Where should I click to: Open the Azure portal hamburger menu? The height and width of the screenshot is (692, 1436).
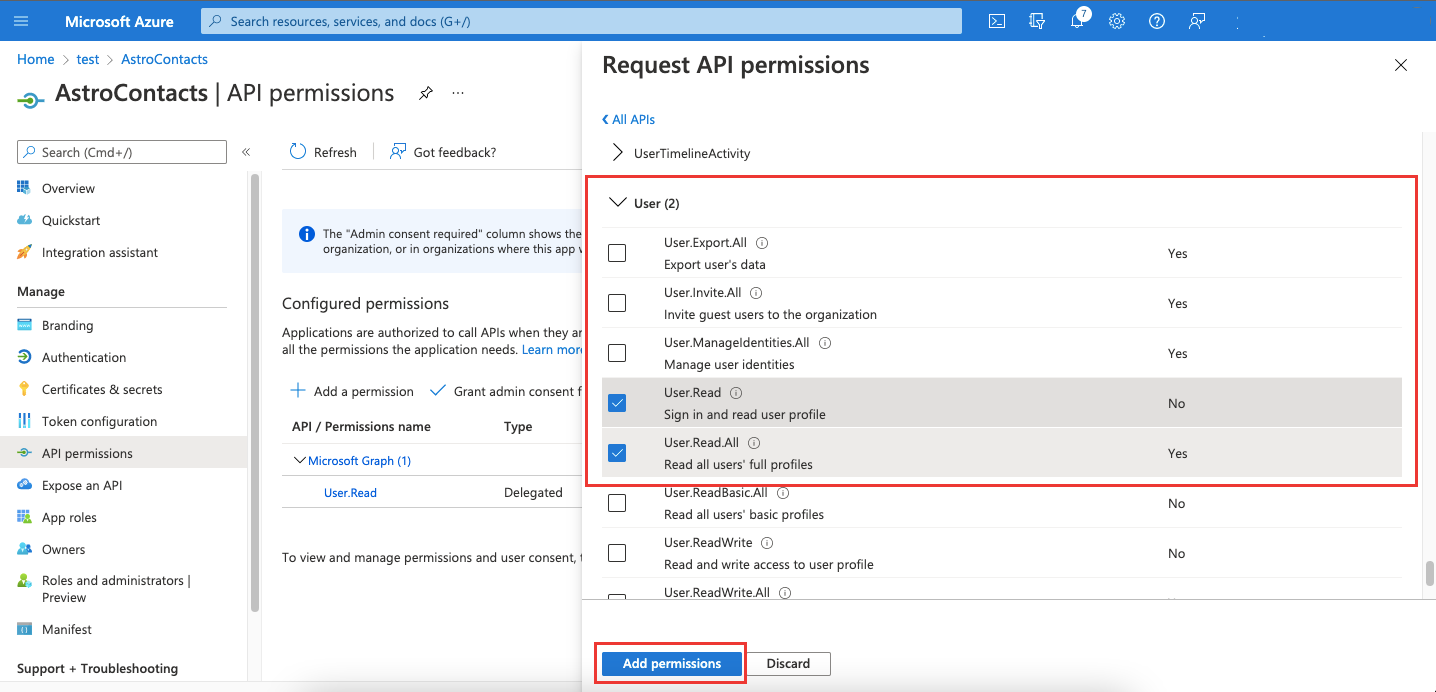22,21
